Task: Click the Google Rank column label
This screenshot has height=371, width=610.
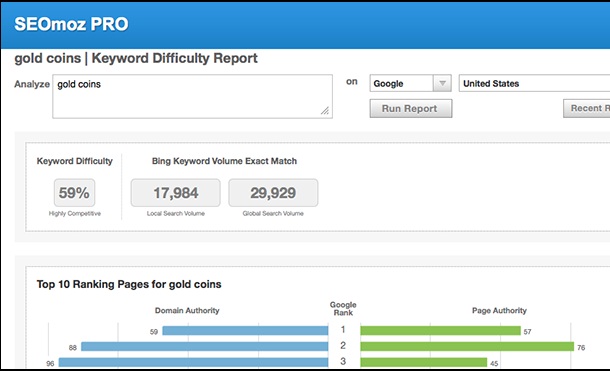Action: point(343,308)
